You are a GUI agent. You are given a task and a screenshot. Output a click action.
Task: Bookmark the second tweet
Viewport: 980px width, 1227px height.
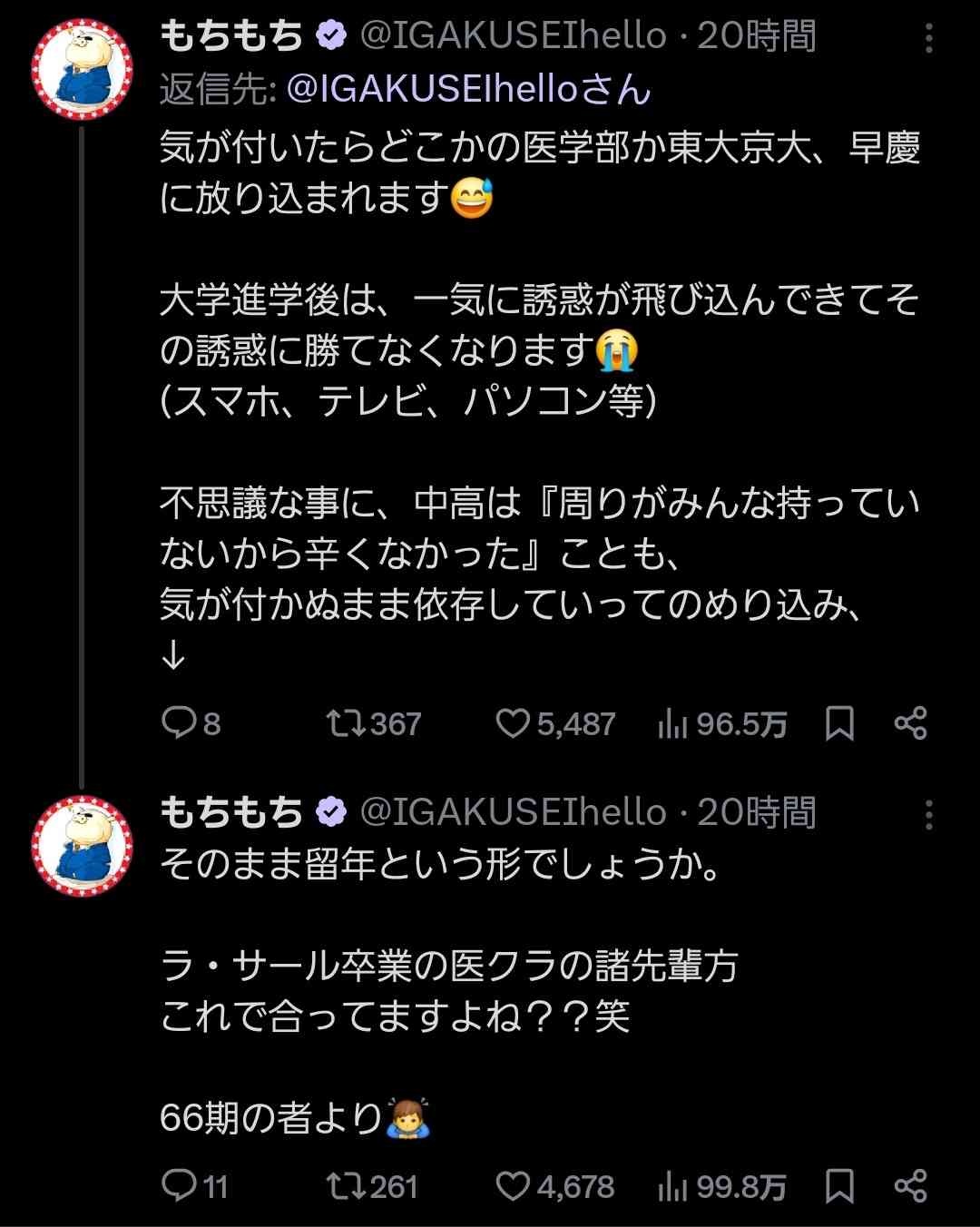tap(839, 1186)
